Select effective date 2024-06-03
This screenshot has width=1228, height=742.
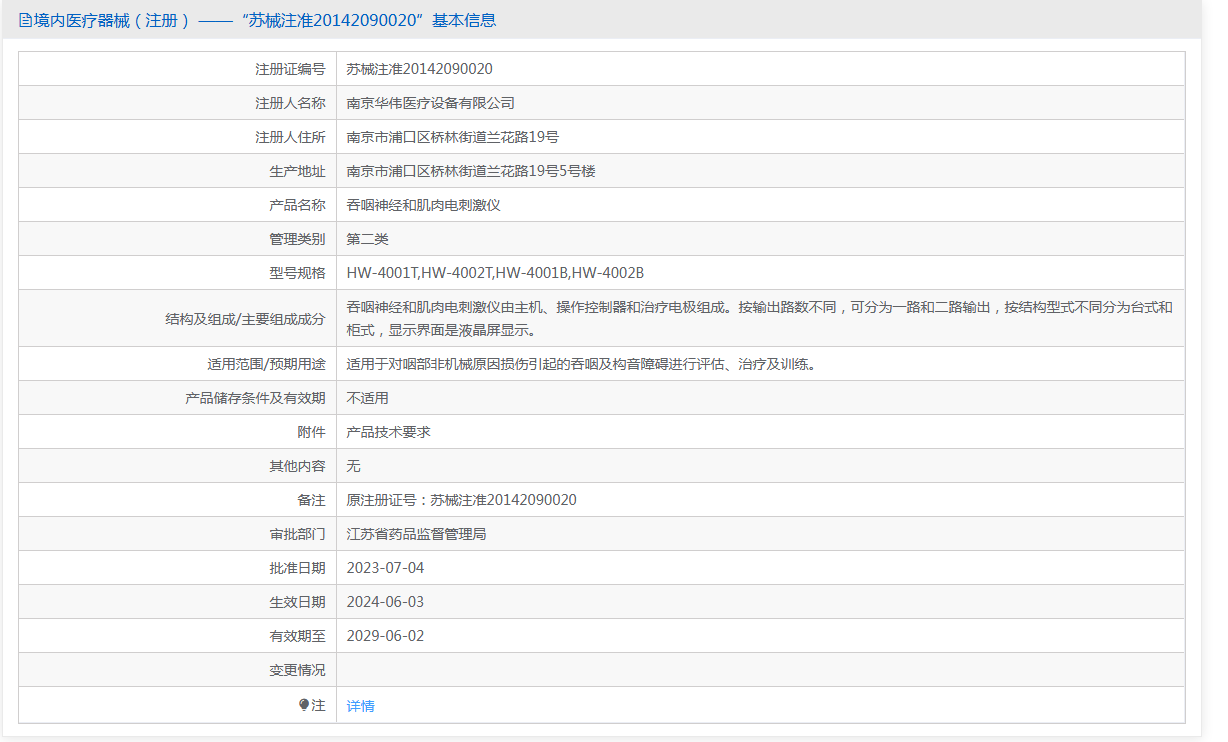385,602
